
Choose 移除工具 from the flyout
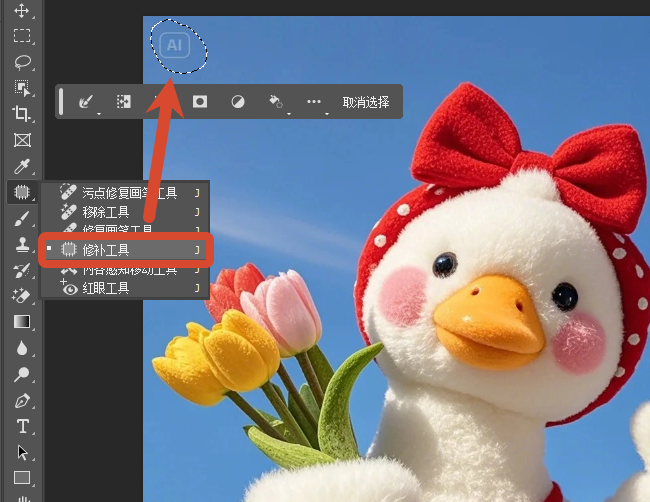[124, 212]
